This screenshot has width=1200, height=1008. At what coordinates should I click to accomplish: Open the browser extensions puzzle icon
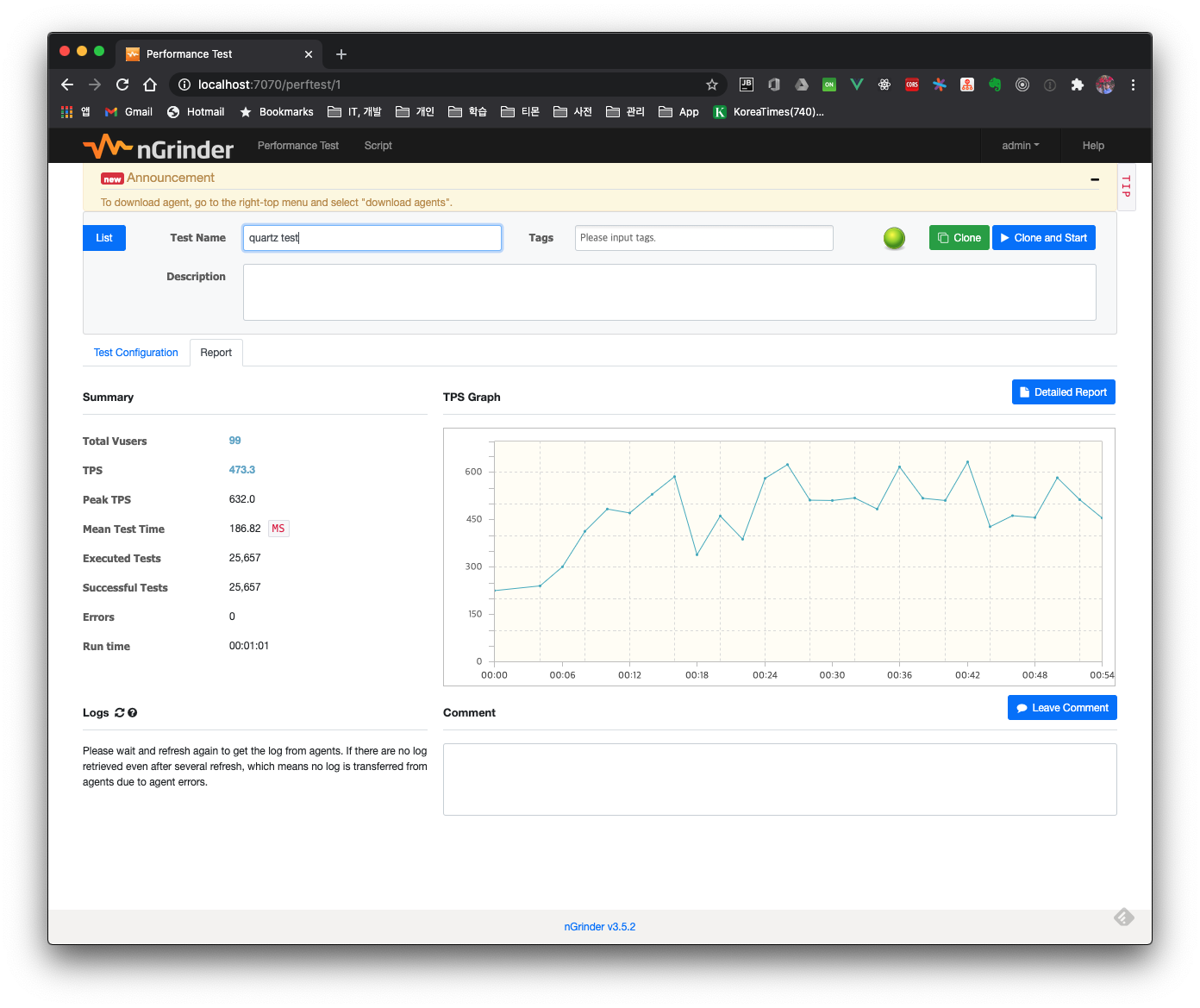[1077, 85]
